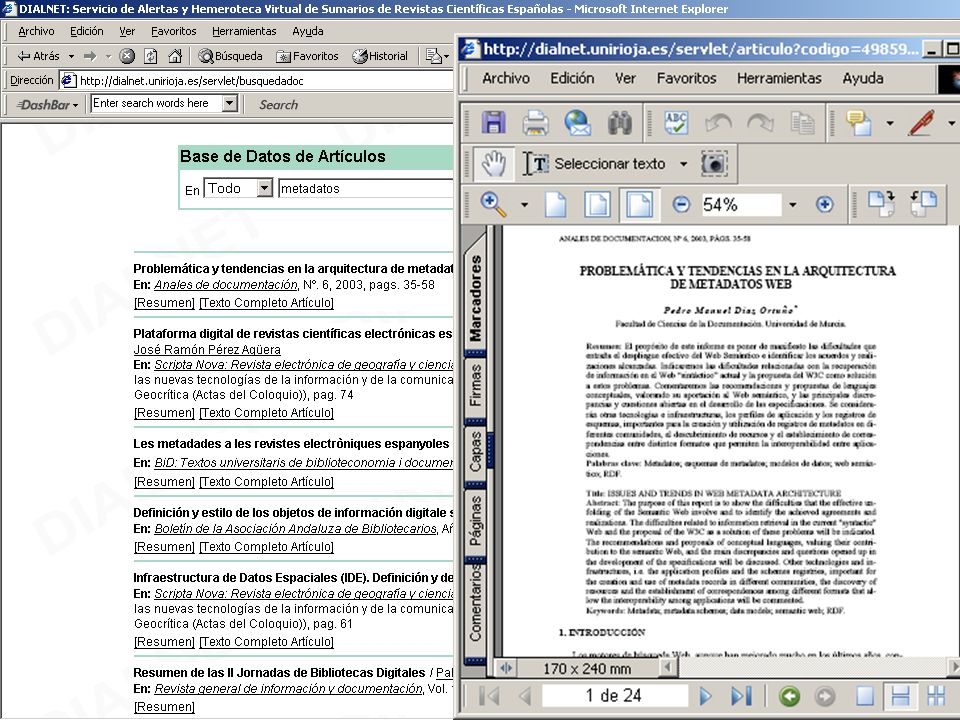The width and height of the screenshot is (960, 720).
Task: Click the Atrás back button
Action: [39, 56]
